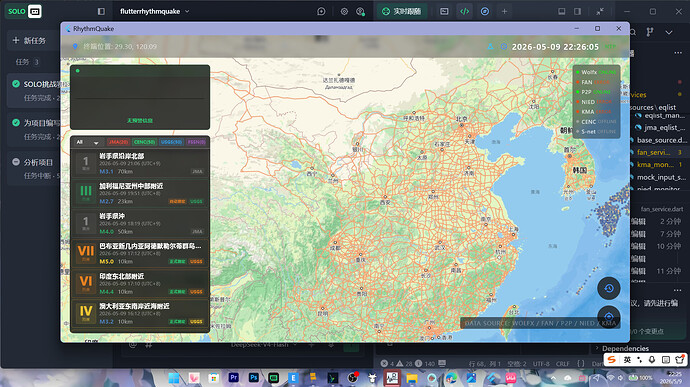
Task: Open the All filter dropdown in earthquake list
Action: (x=87, y=142)
